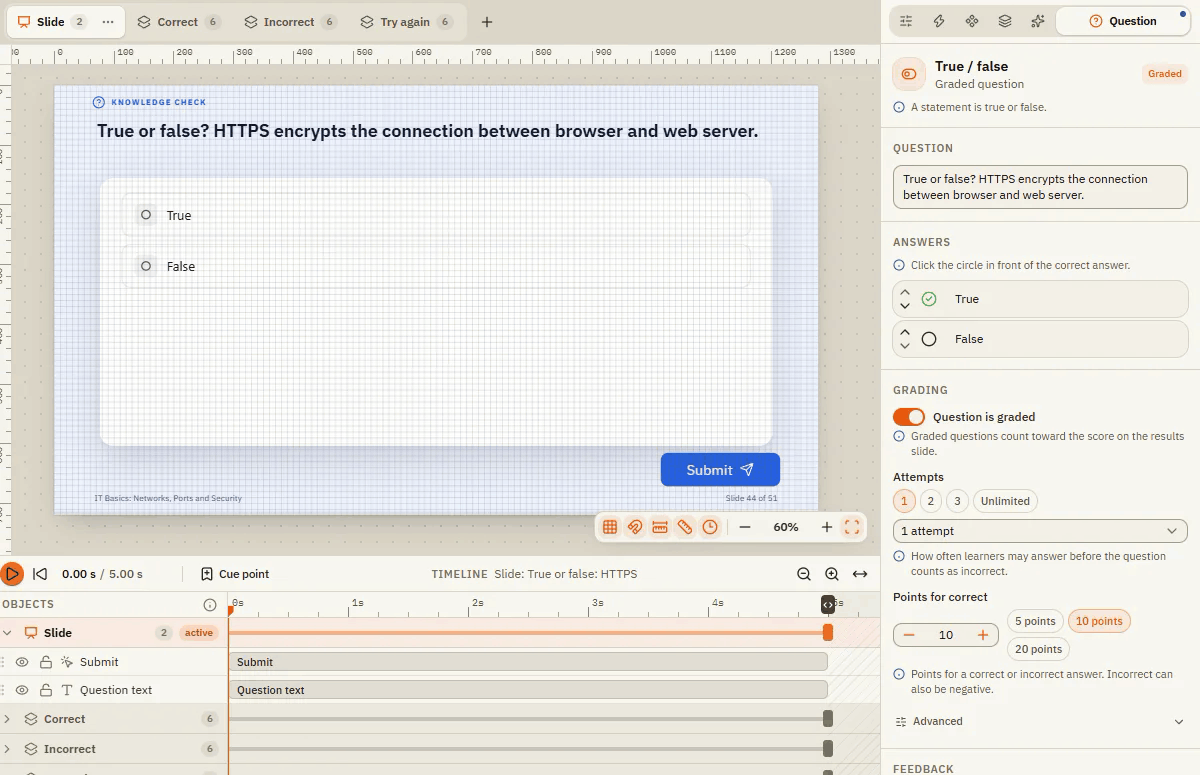Turn off the Question is graded switch
The height and width of the screenshot is (775, 1200).
(x=909, y=417)
